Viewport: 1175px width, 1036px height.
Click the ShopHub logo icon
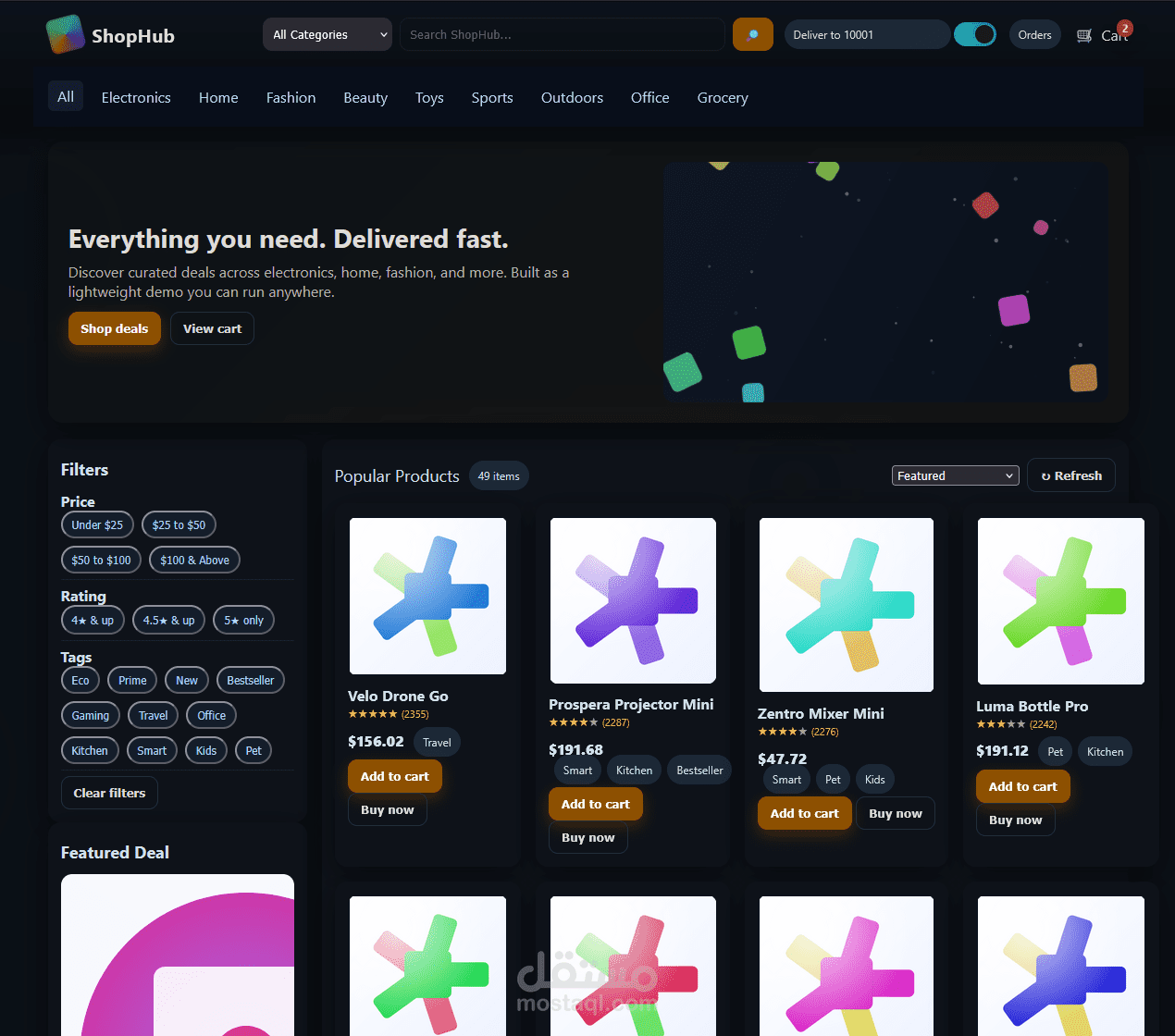(66, 35)
